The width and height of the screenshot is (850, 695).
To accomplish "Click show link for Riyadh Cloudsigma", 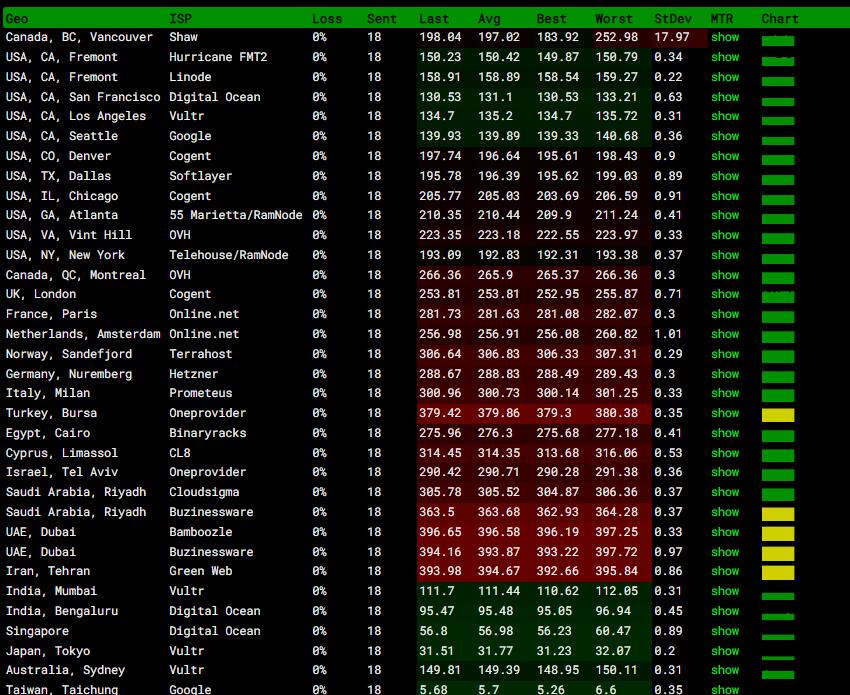I will [725, 492].
